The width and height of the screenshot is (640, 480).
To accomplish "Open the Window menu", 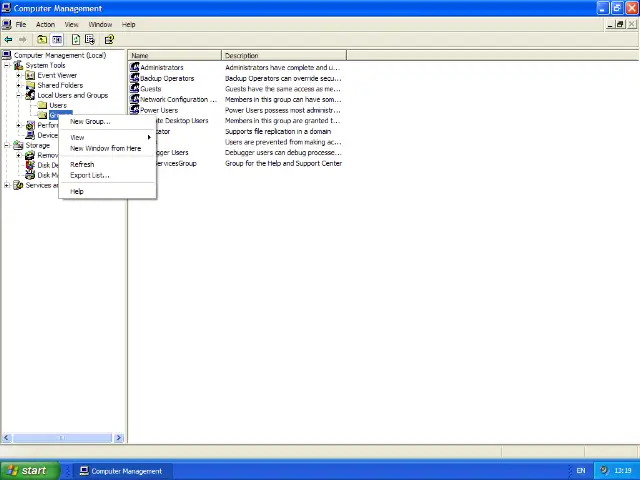I will point(100,24).
